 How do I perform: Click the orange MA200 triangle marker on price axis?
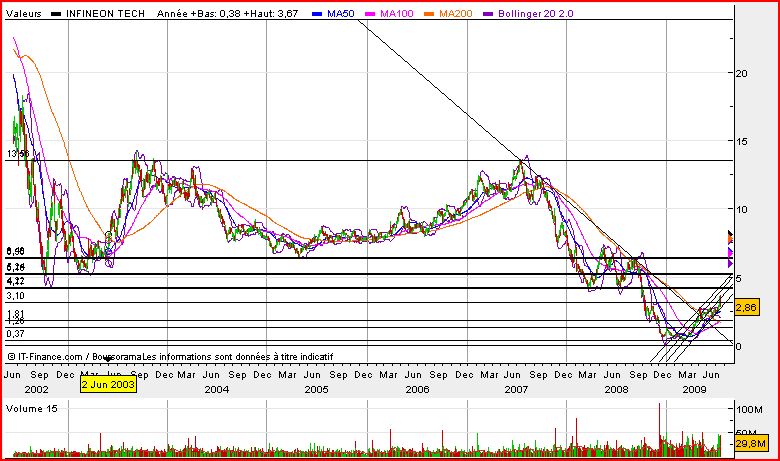pos(730,240)
